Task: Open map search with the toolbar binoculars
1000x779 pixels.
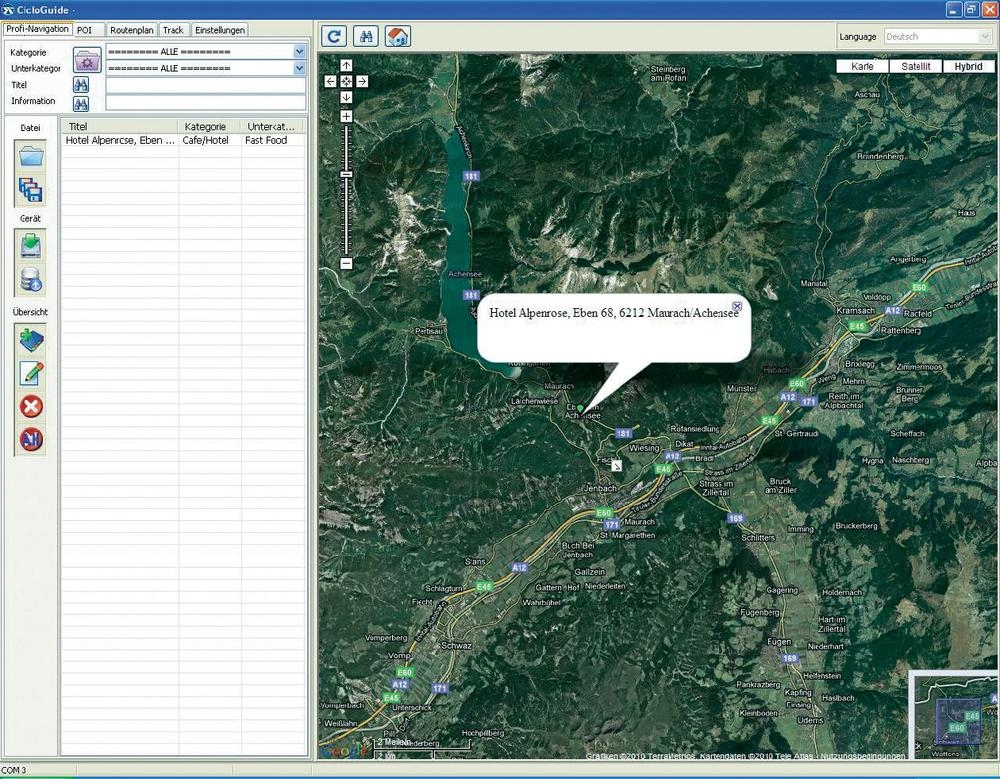Action: pyautogui.click(x=366, y=36)
